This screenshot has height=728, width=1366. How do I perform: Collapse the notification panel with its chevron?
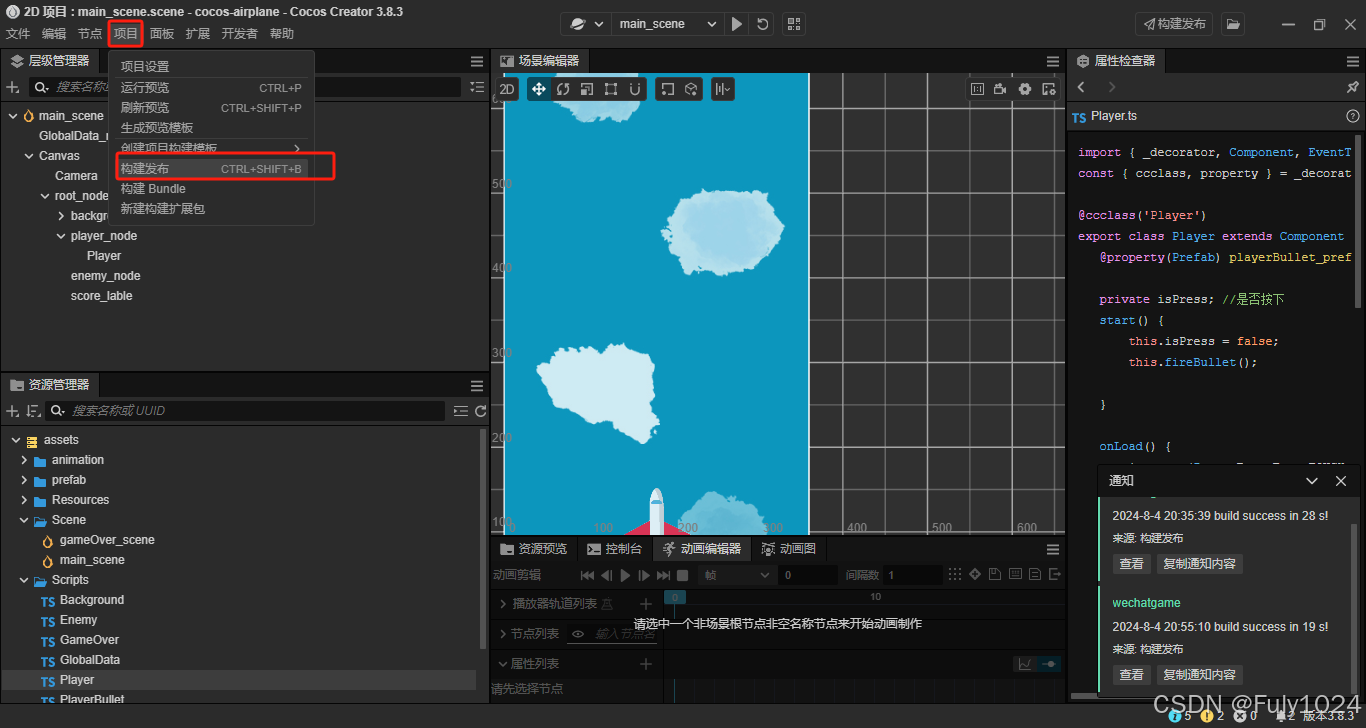tap(1312, 481)
